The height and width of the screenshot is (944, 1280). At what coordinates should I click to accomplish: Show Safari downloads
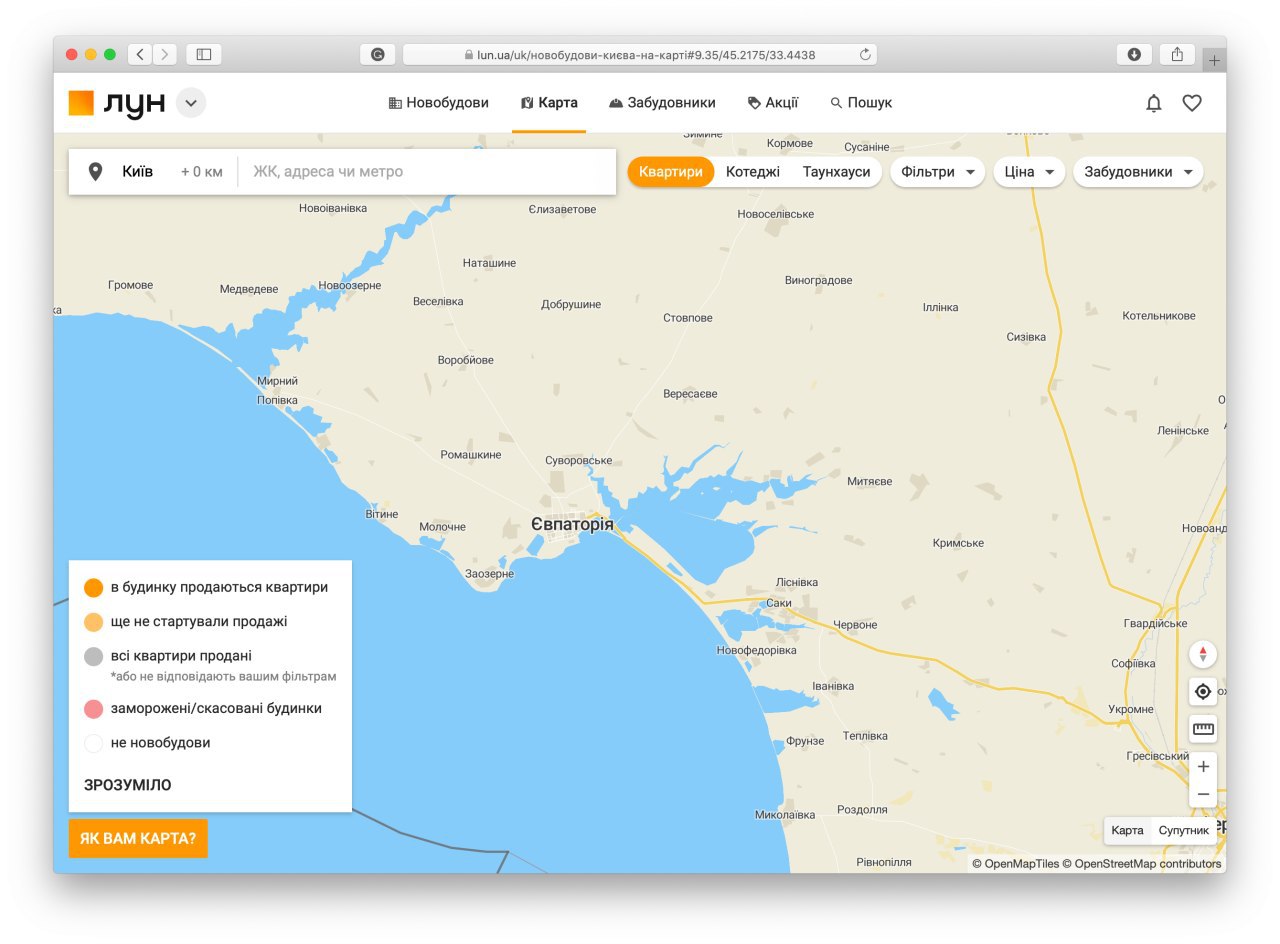click(1134, 54)
